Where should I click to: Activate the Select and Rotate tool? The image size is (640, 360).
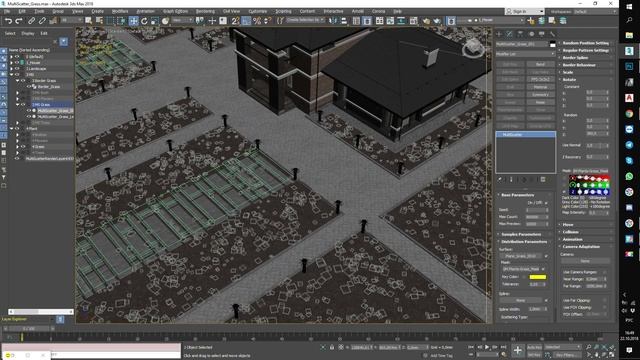144,20
